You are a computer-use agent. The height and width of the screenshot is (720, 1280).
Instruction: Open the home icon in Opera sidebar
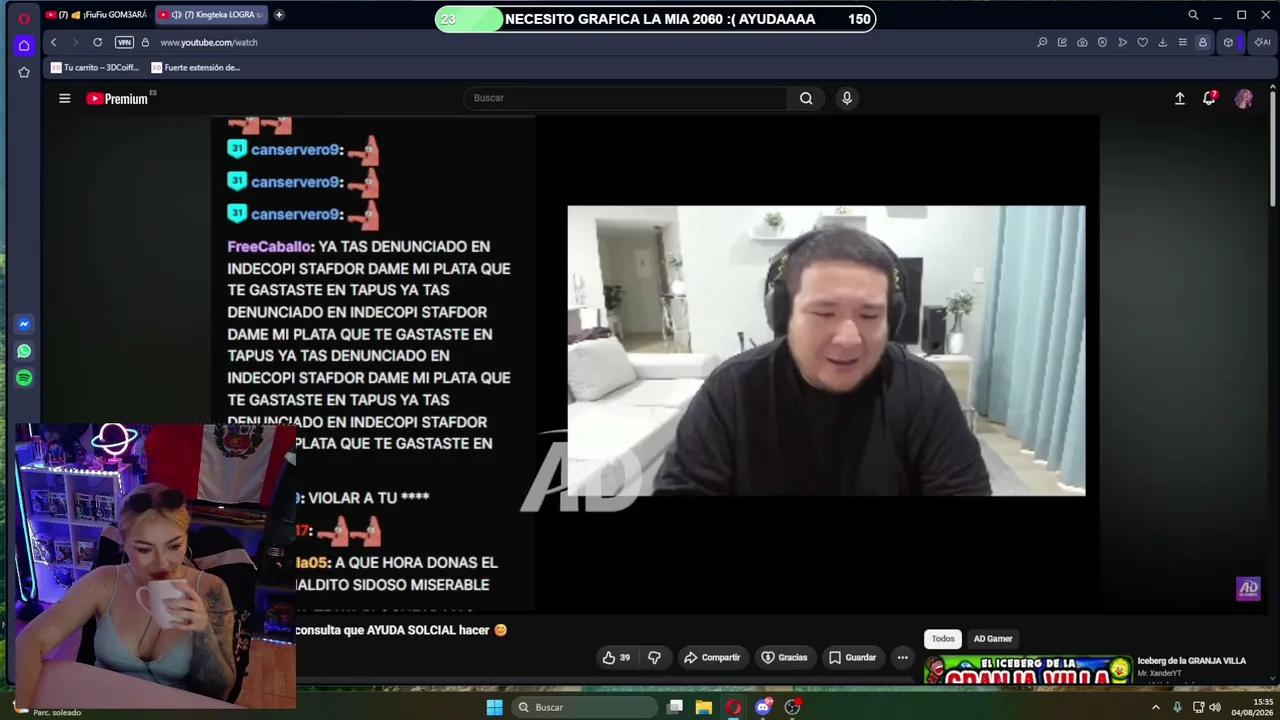coord(24,45)
